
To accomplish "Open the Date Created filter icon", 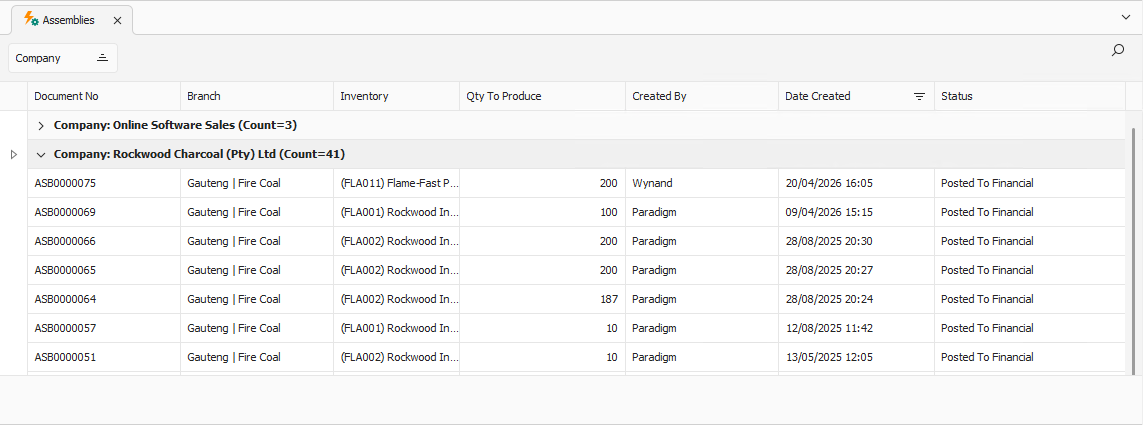I will tap(920, 96).
